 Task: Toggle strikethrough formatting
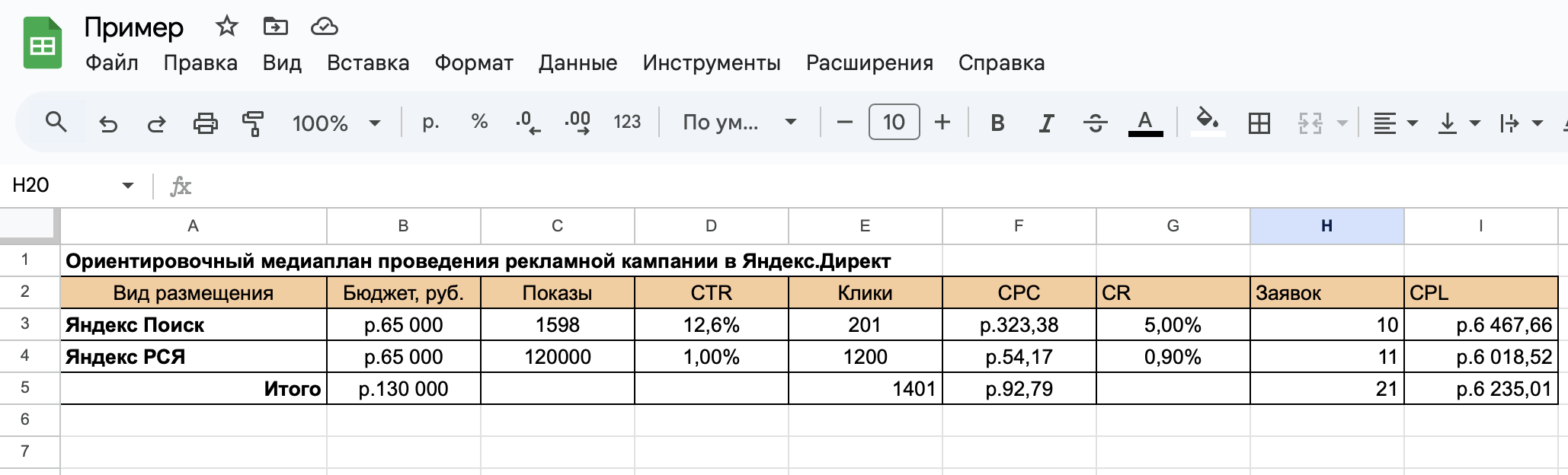1096,123
